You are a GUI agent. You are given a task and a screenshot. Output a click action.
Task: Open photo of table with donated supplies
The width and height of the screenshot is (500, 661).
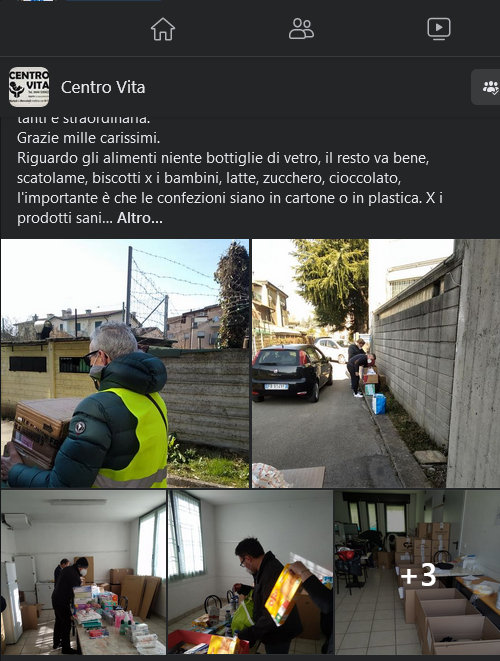point(83,572)
